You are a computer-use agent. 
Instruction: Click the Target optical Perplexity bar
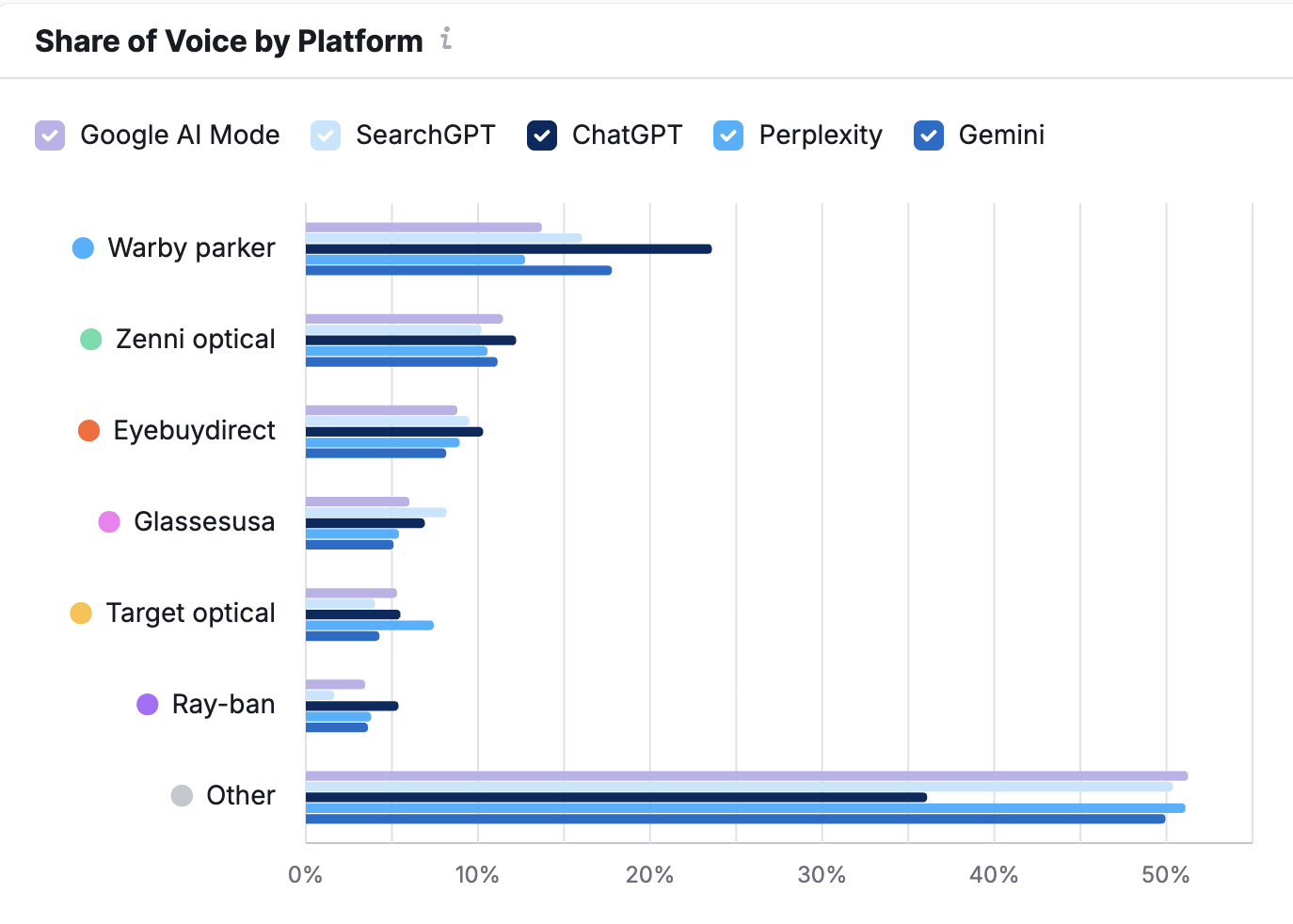point(369,626)
